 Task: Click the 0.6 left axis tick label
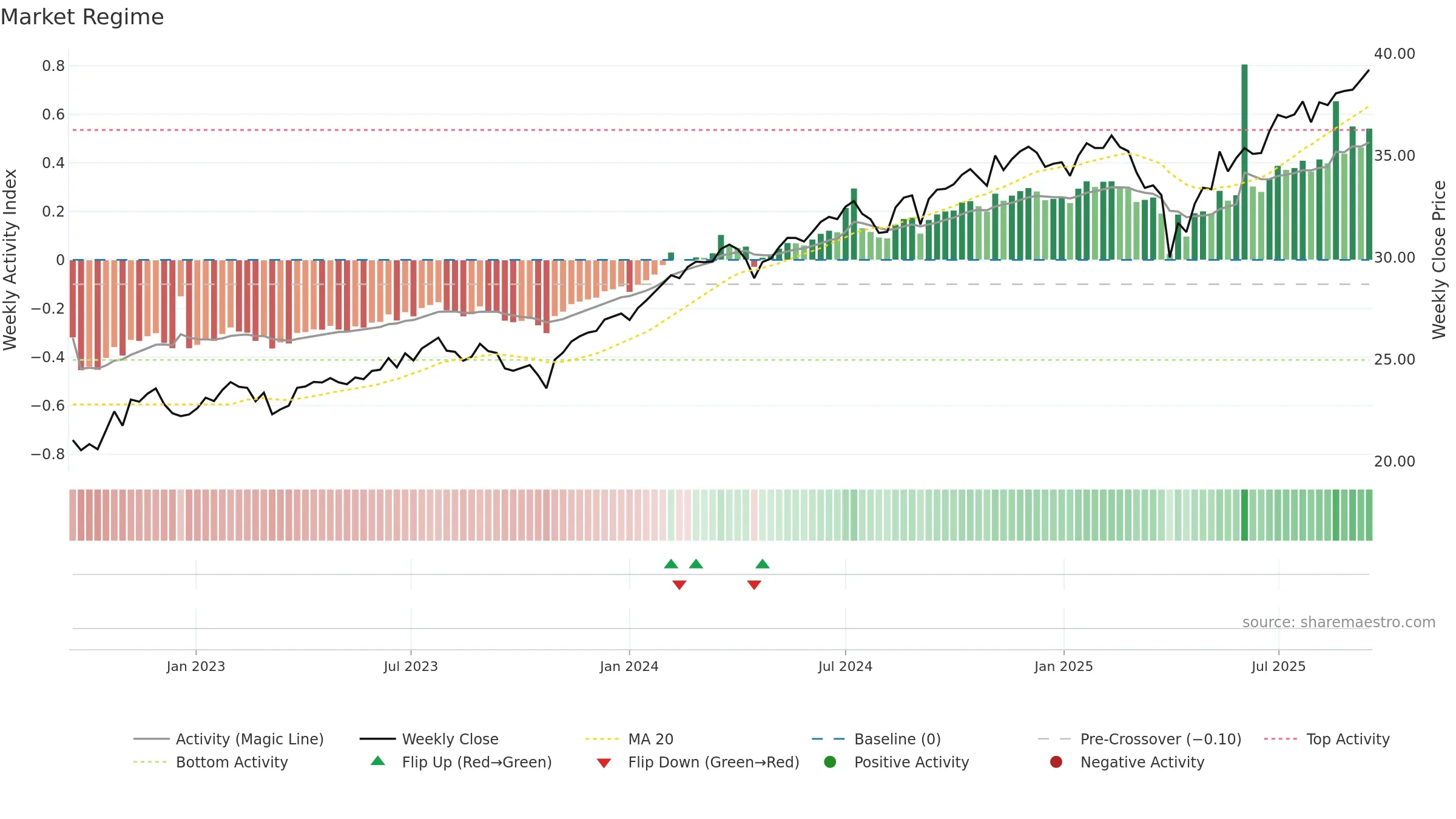coord(53,114)
